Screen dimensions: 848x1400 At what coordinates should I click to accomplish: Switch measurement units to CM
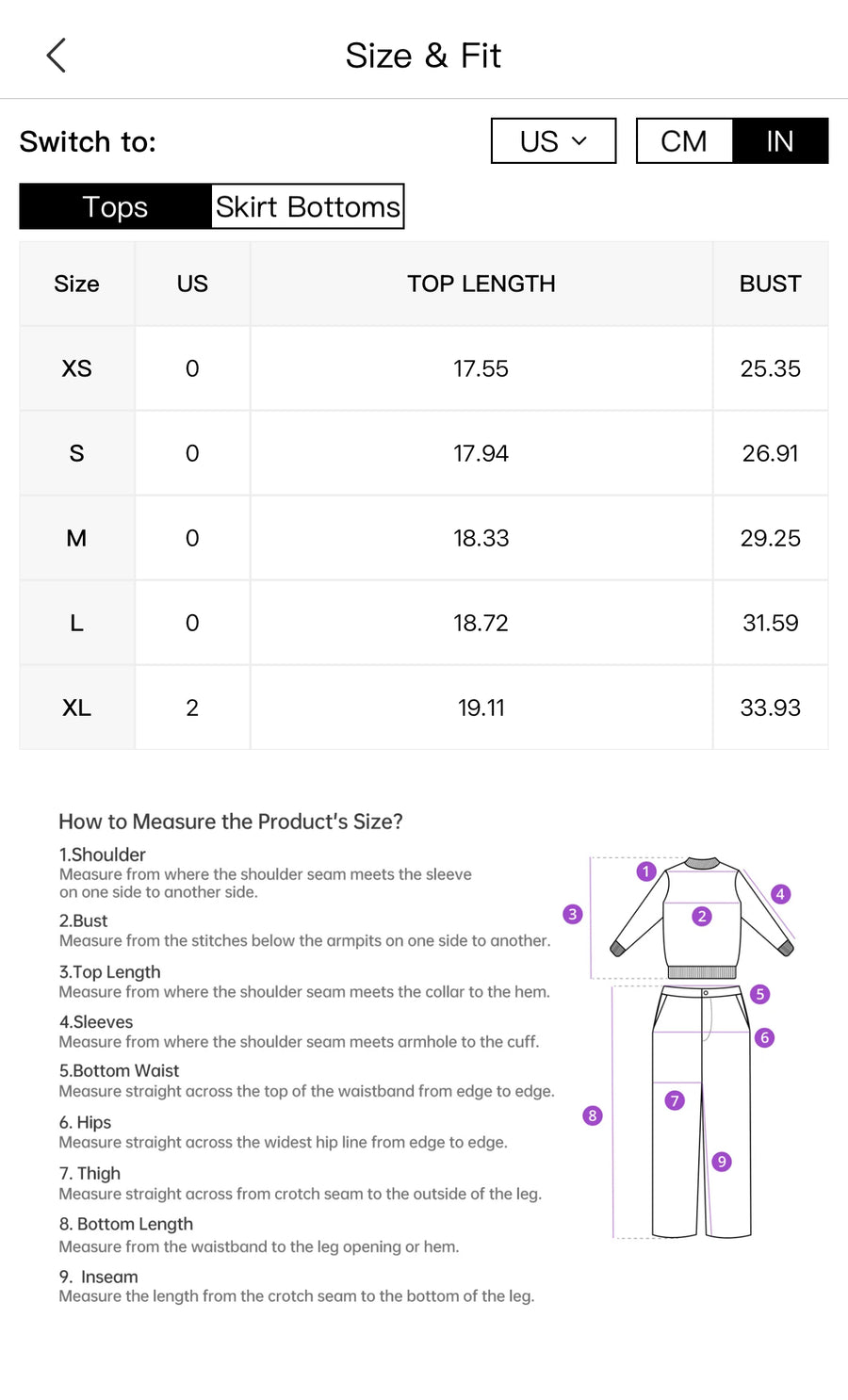pos(684,141)
